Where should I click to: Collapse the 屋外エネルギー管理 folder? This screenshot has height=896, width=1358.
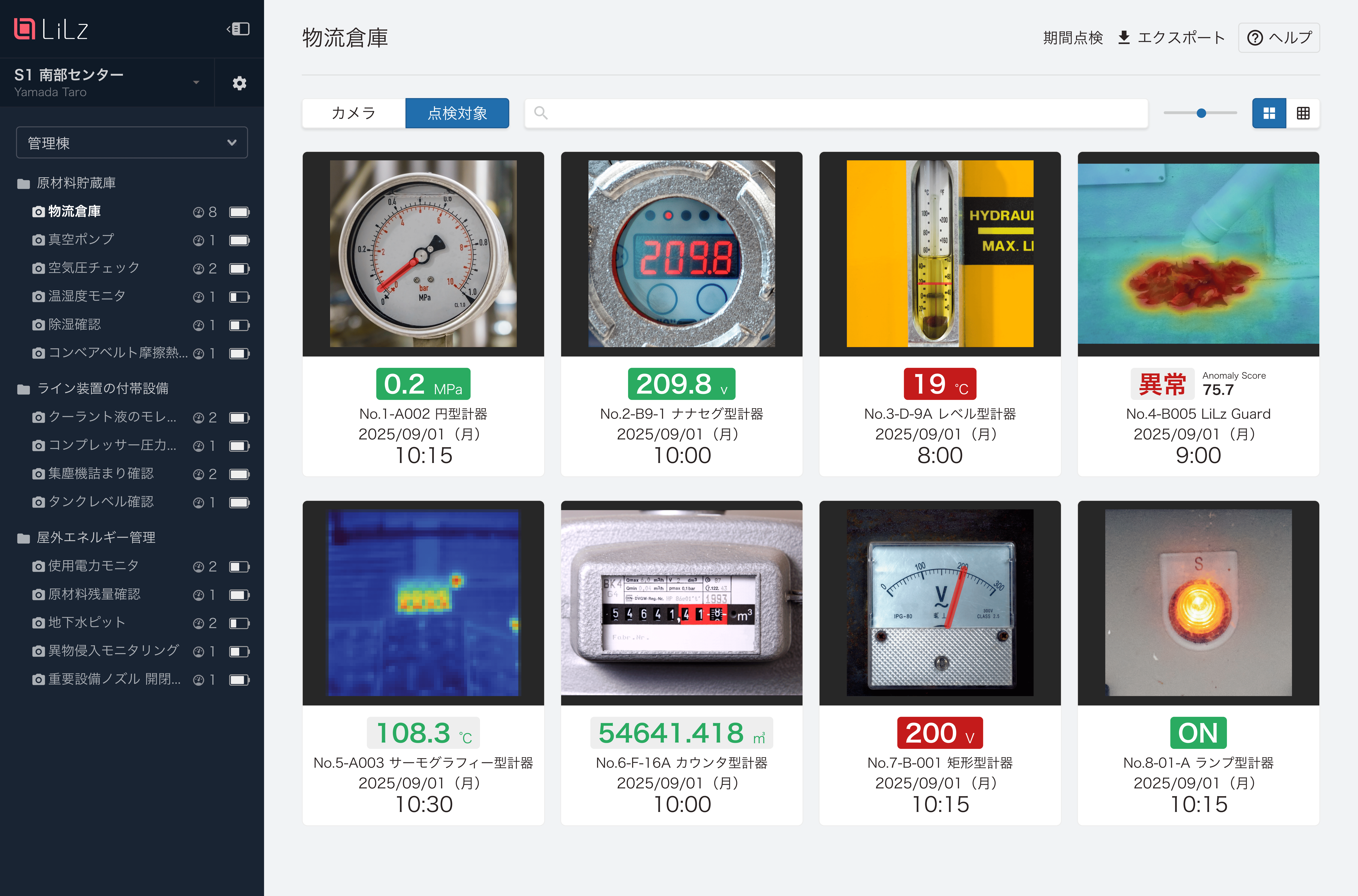coord(23,538)
